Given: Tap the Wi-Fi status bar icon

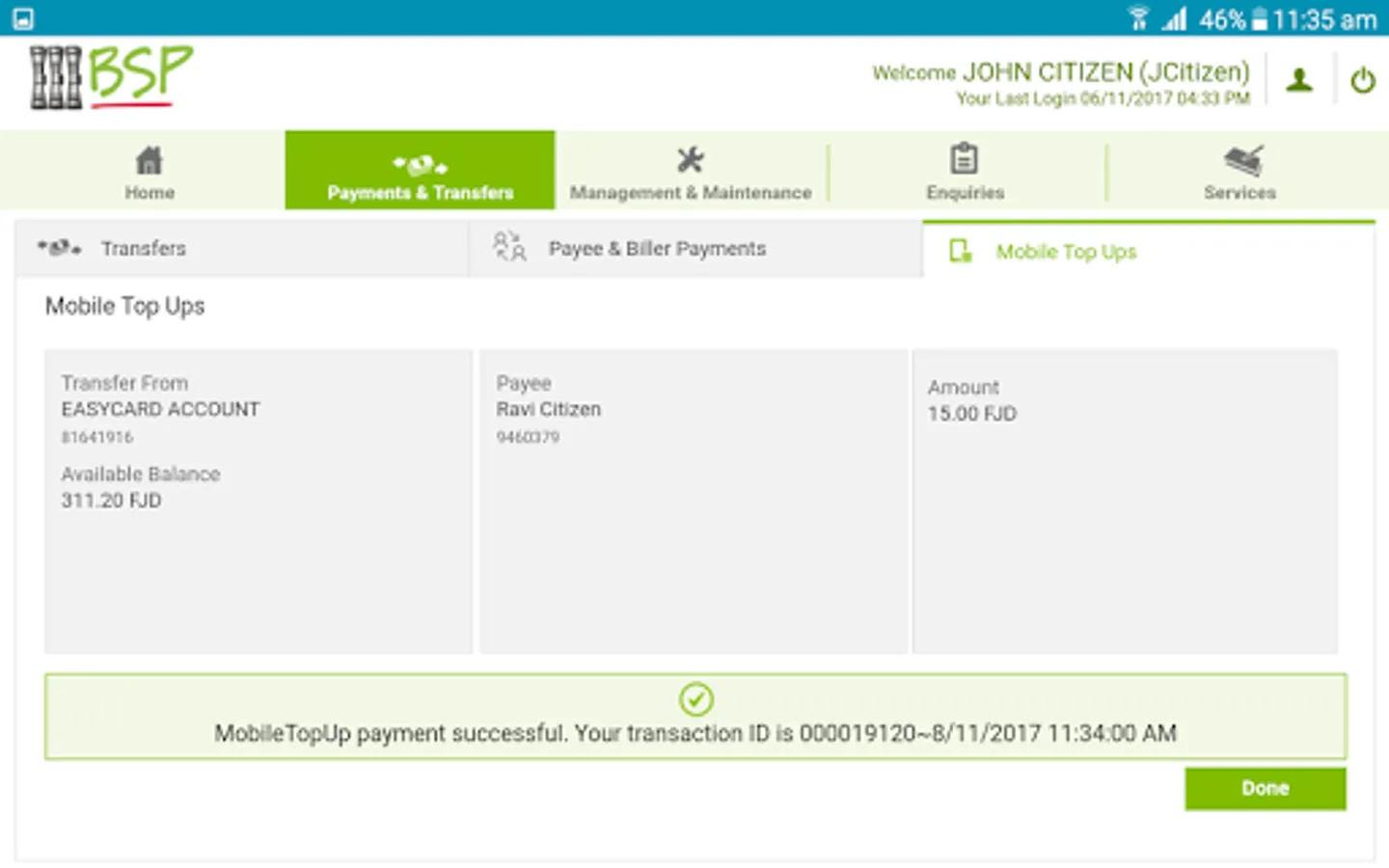Looking at the screenshot, I should click(1139, 18).
